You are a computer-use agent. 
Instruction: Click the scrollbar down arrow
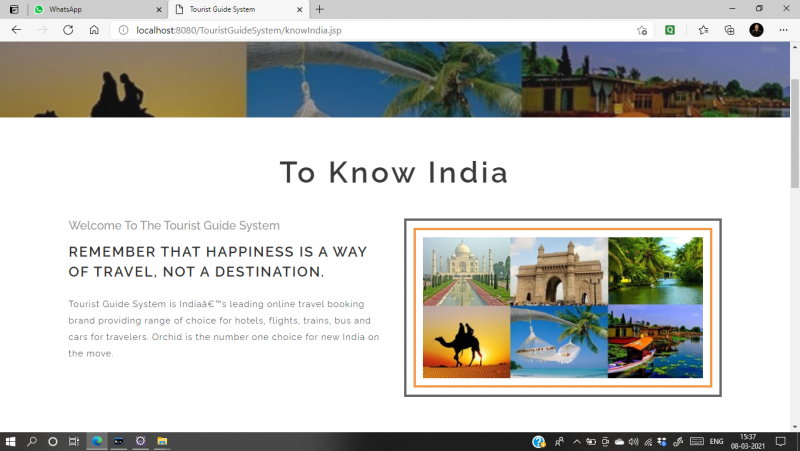795,427
